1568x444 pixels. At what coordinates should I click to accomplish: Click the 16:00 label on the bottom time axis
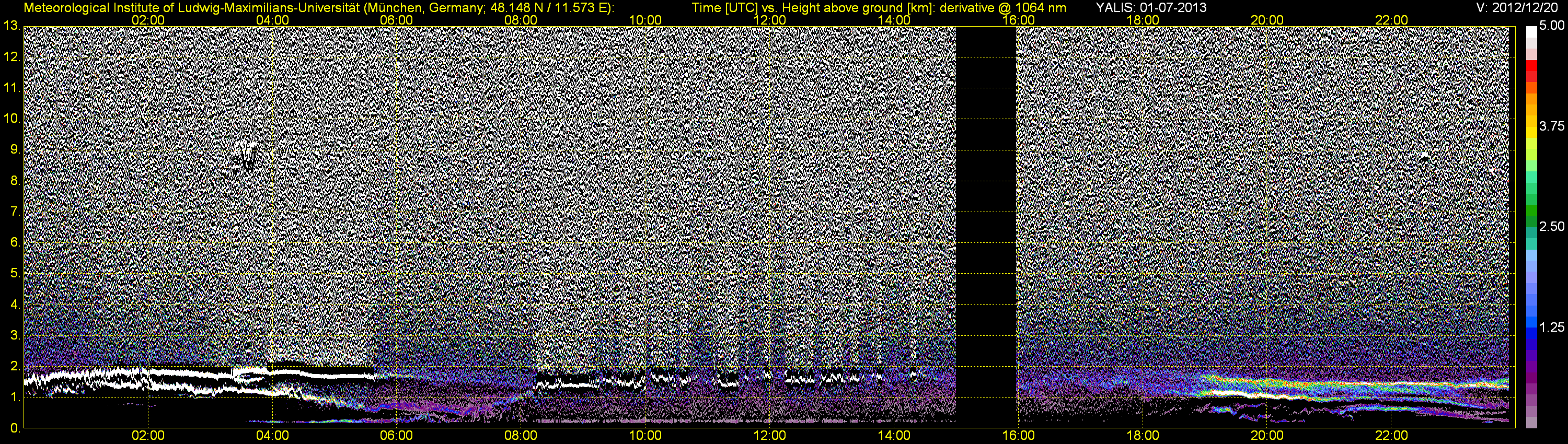[1018, 436]
